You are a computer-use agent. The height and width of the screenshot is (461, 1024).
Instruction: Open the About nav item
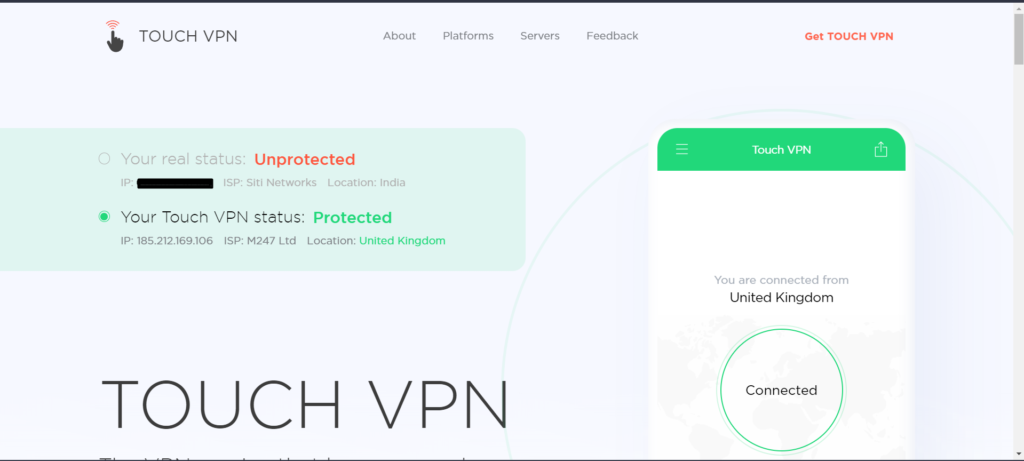click(399, 36)
